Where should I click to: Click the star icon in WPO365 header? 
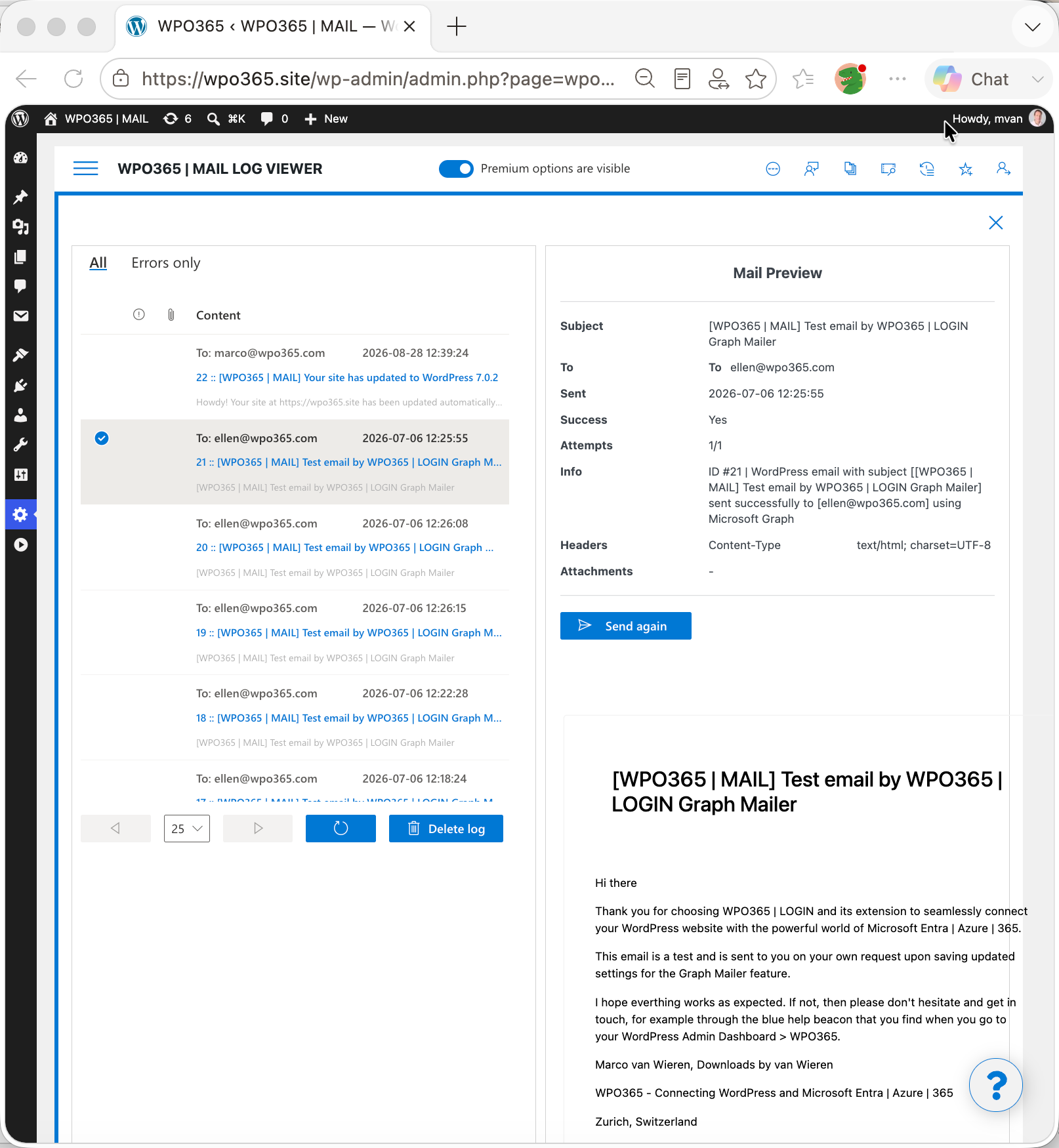tap(965, 169)
